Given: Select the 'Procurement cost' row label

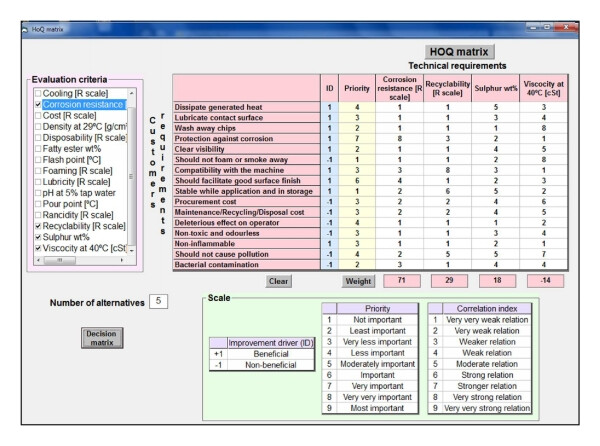Looking at the screenshot, I should 246,202.
